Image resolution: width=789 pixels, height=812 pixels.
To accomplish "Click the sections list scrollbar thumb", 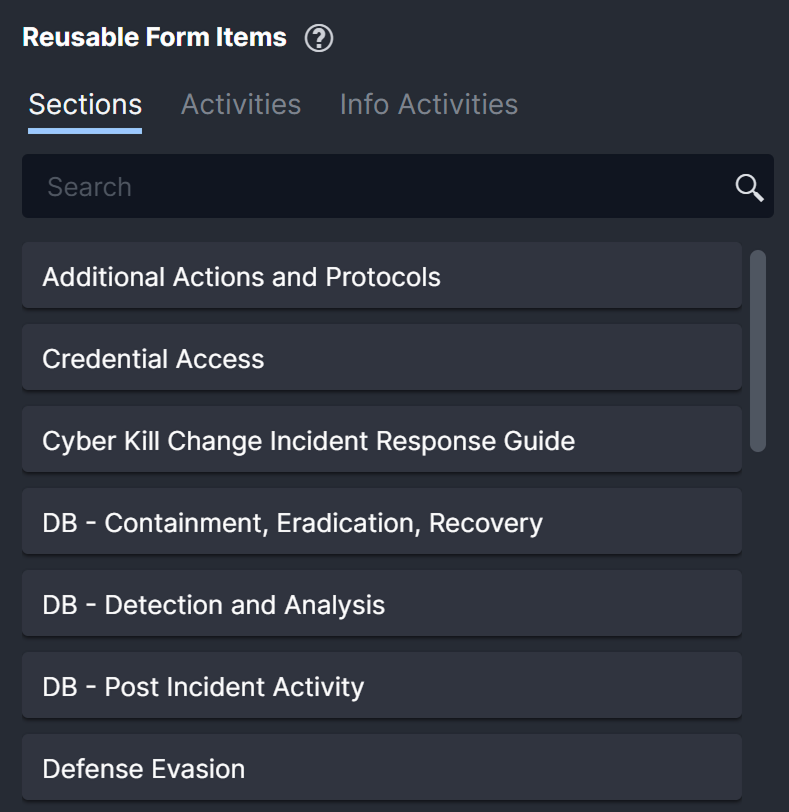I will (x=758, y=350).
